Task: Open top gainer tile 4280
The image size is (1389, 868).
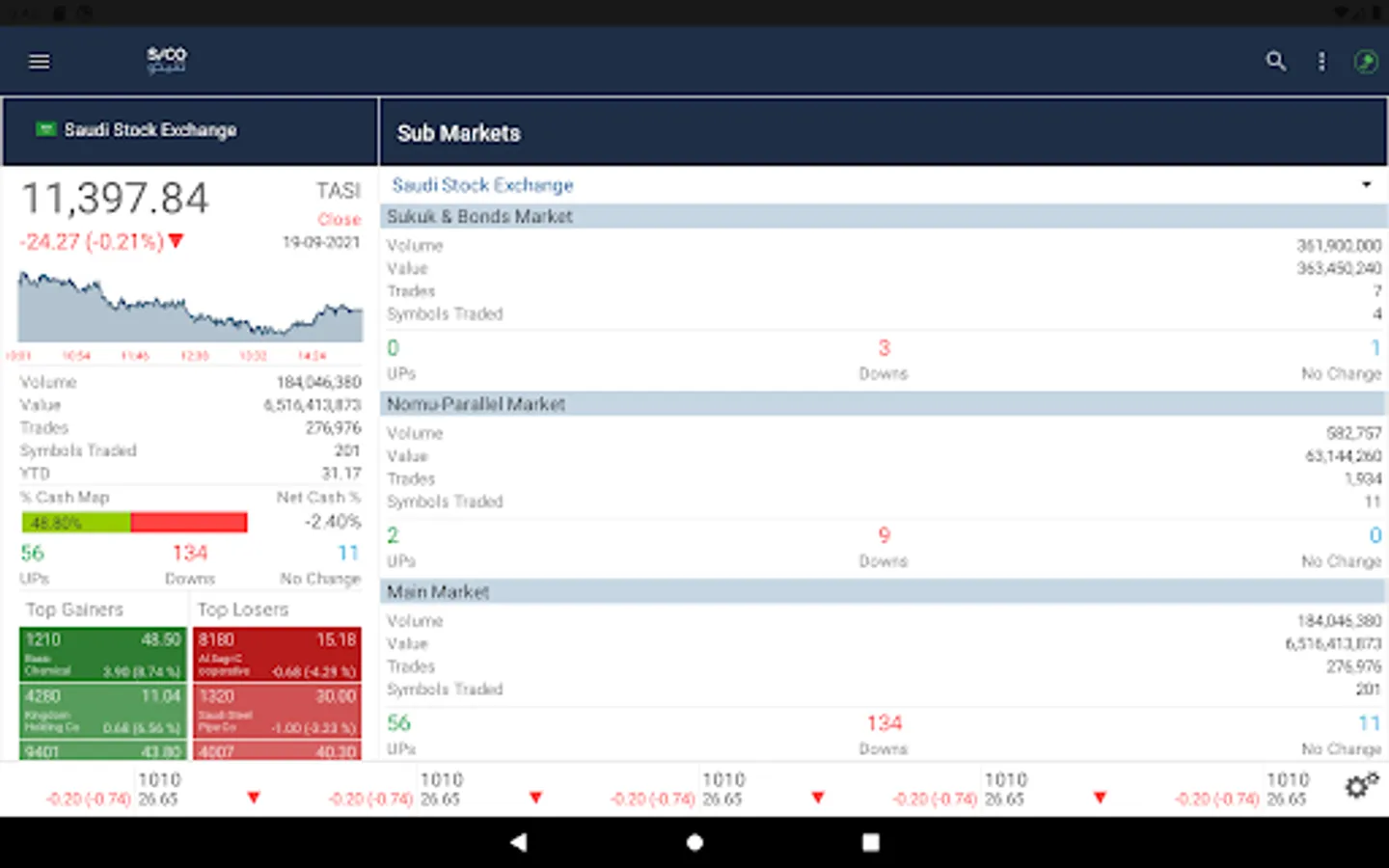Action: click(x=103, y=711)
